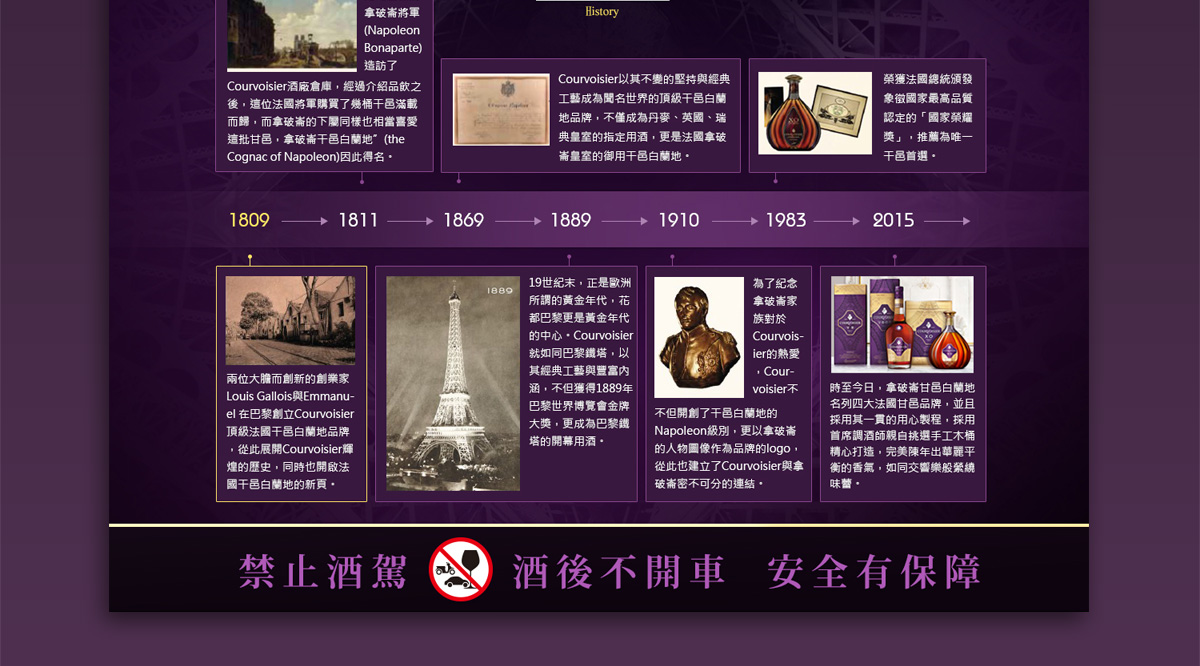Open the old Courvoisier founding street photo
Image resolution: width=1200 pixels, height=666 pixels.
[x=290, y=320]
